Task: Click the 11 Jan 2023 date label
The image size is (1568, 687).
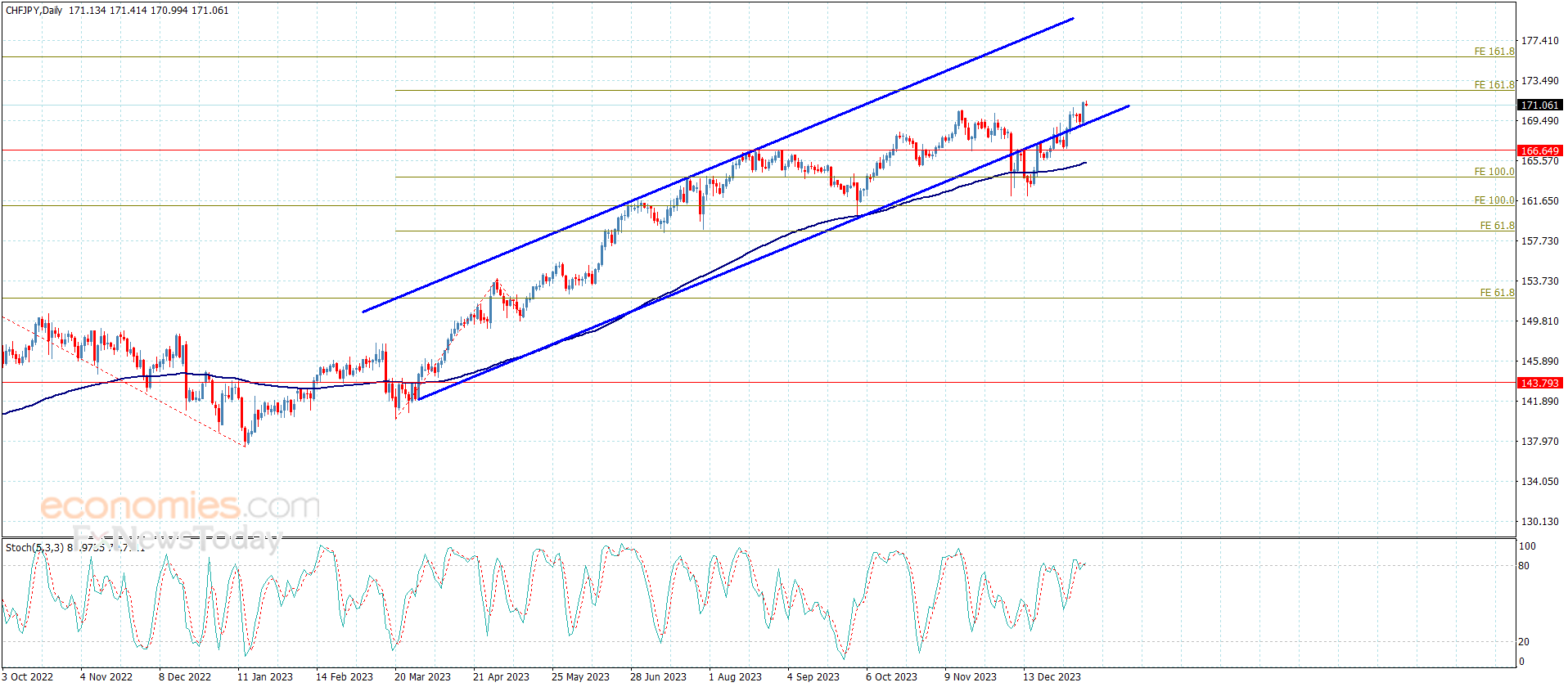Action: click(x=265, y=677)
